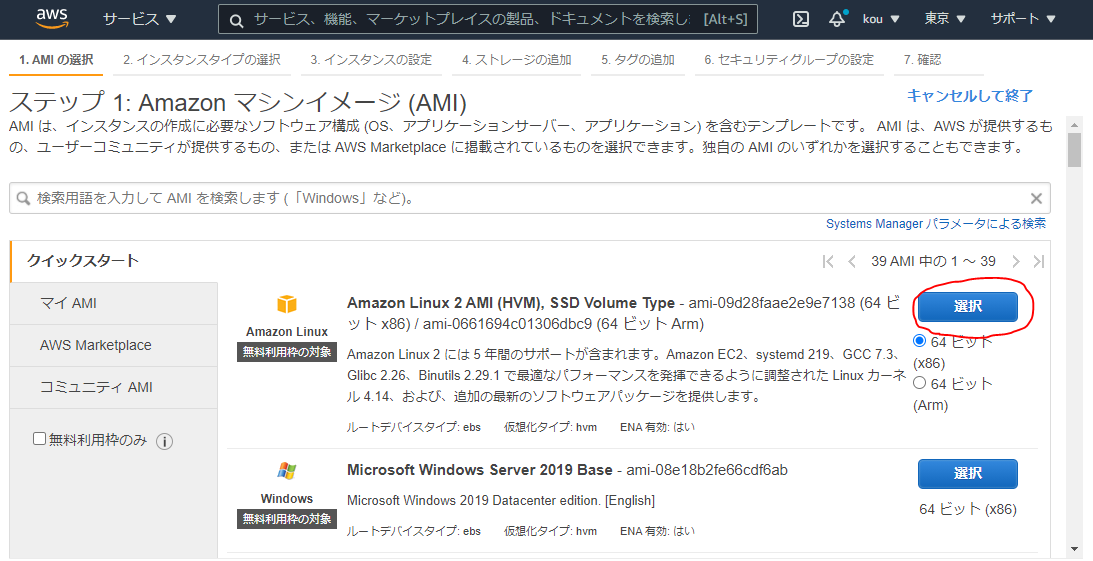Expand the サービス dropdown menu
Screen dimensions: 1093x561
(x=139, y=19)
